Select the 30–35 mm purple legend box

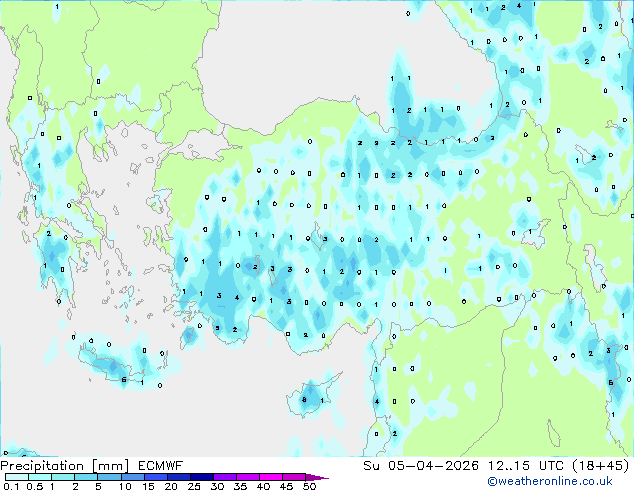click(x=224, y=477)
